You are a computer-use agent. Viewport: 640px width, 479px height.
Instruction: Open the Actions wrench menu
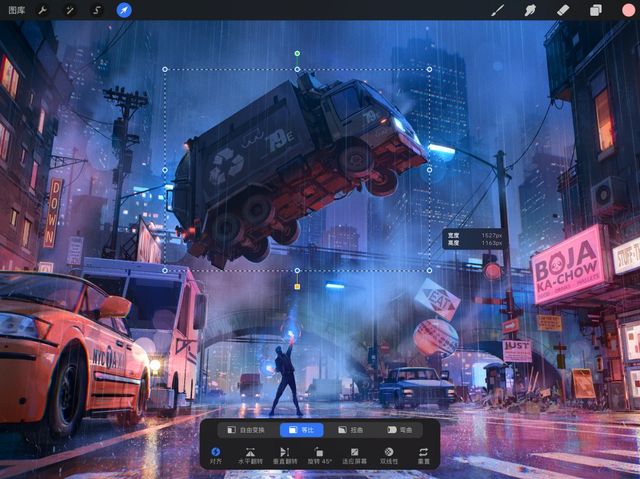(43, 10)
